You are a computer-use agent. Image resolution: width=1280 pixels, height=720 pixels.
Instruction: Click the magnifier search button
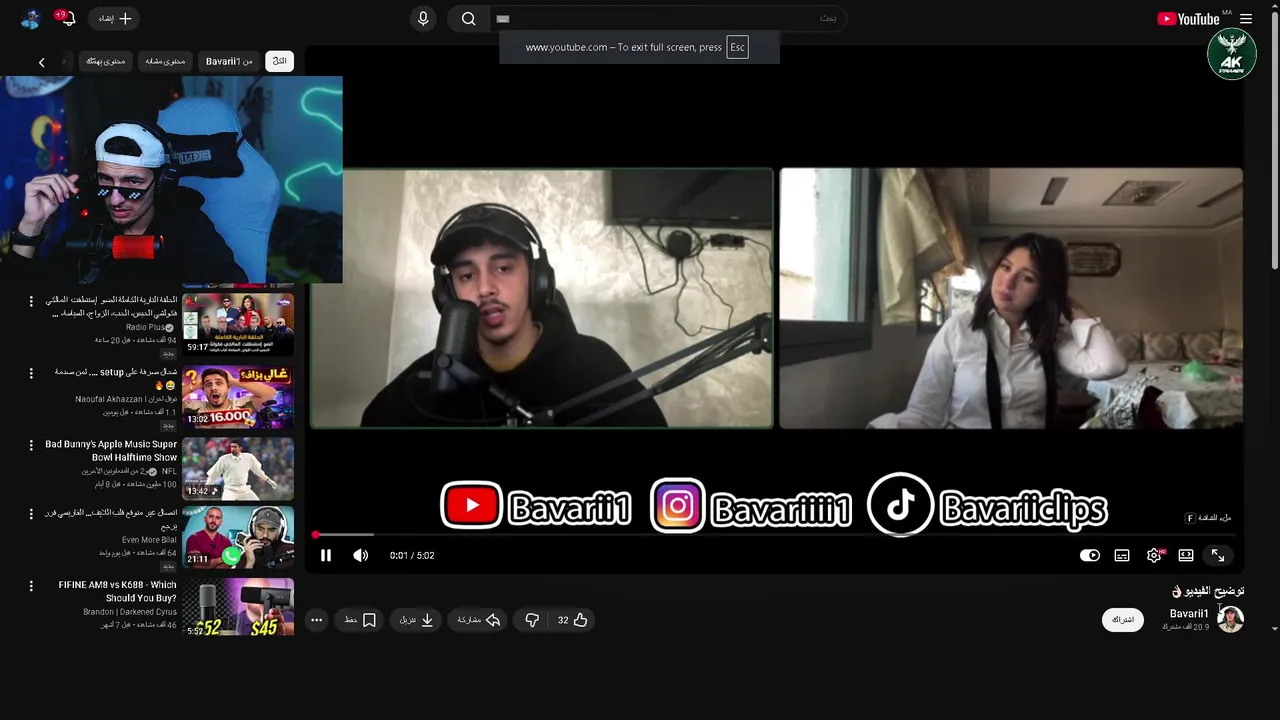(x=468, y=18)
